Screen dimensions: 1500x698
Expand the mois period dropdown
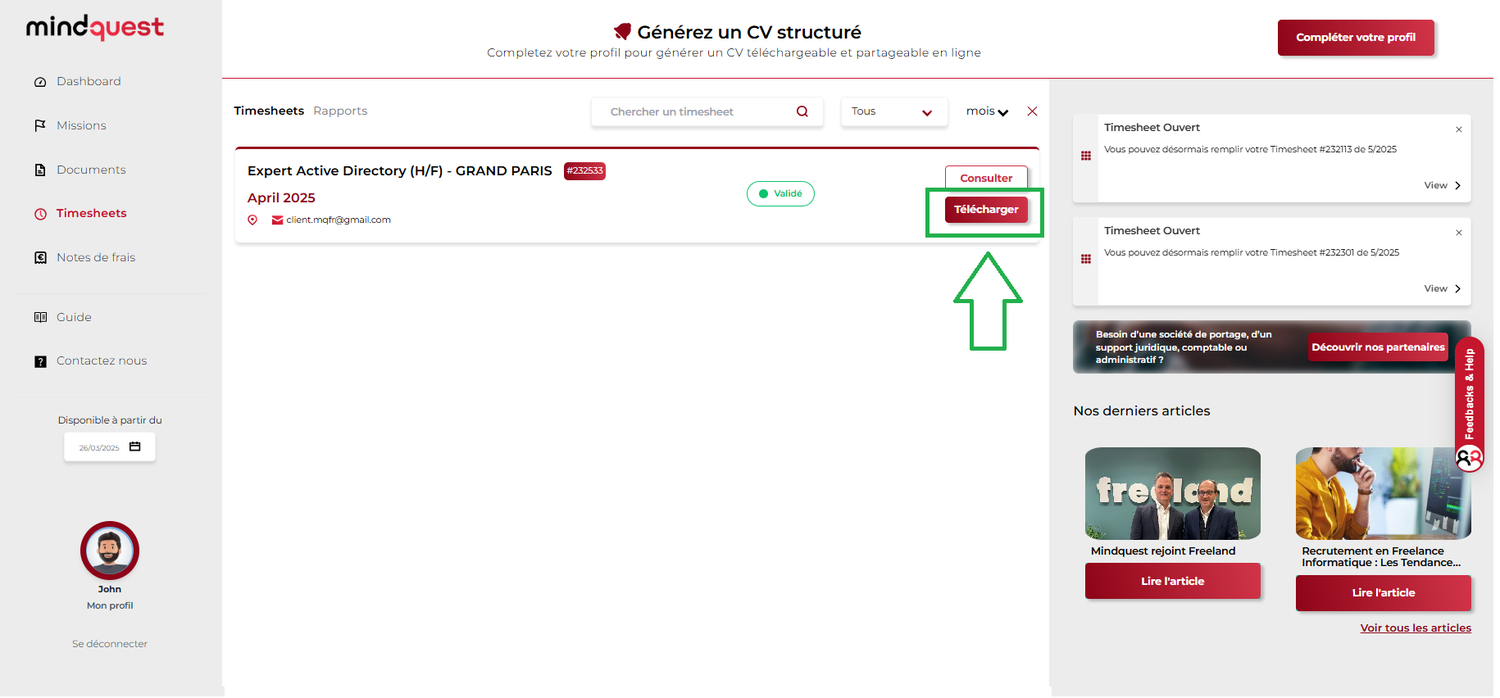(x=987, y=112)
